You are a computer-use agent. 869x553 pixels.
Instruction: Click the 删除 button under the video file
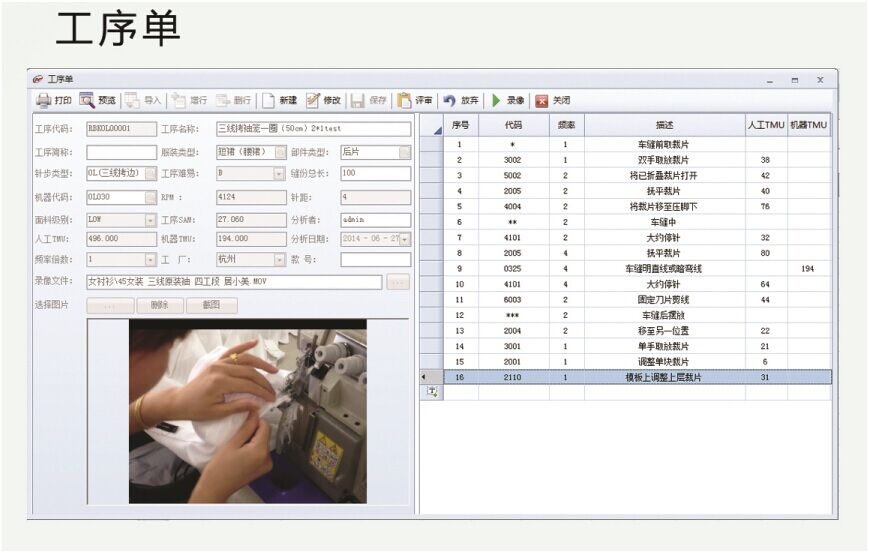[x=160, y=306]
